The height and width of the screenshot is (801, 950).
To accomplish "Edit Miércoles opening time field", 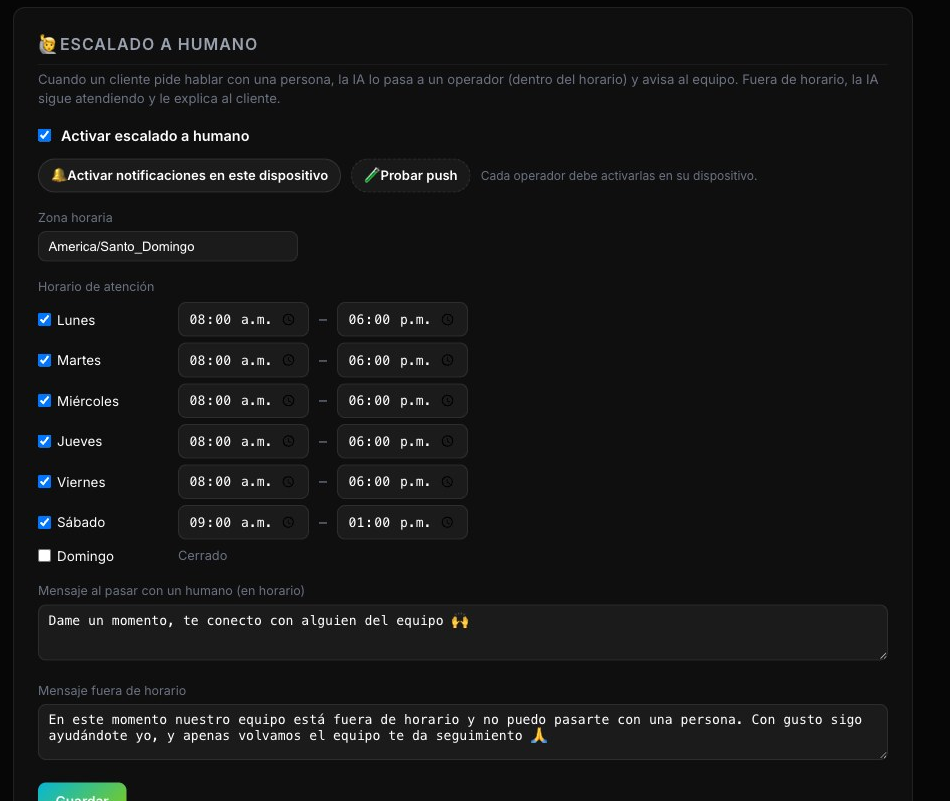I will pos(243,400).
